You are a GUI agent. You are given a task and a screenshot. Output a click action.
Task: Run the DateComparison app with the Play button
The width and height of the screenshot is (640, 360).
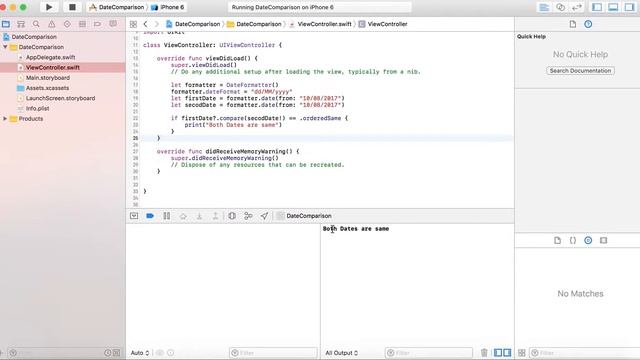click(49, 7)
